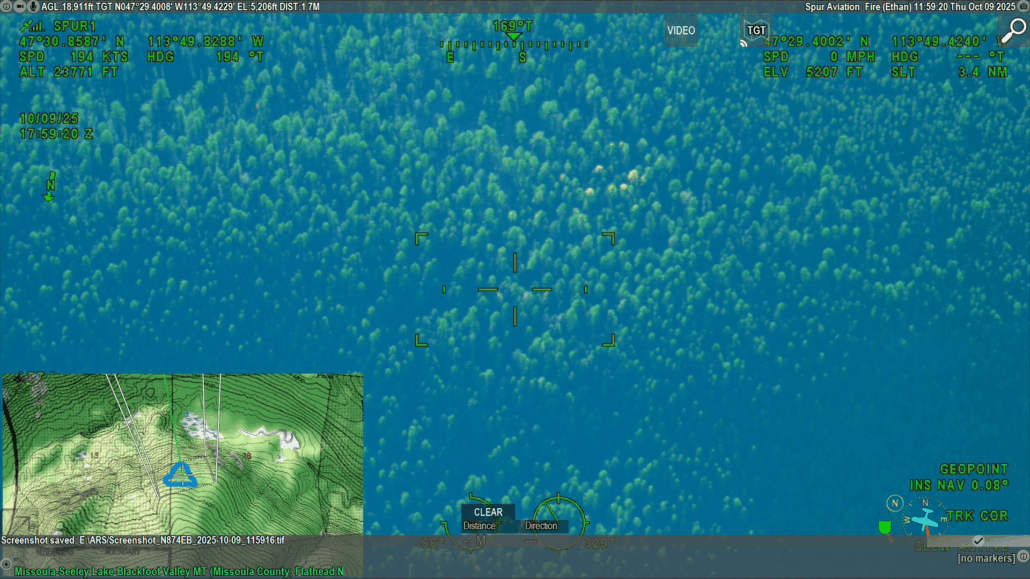Toggle the double-arrow icon in top bar
Image resolution: width=1030 pixels, height=579 pixels.
coord(20,6)
